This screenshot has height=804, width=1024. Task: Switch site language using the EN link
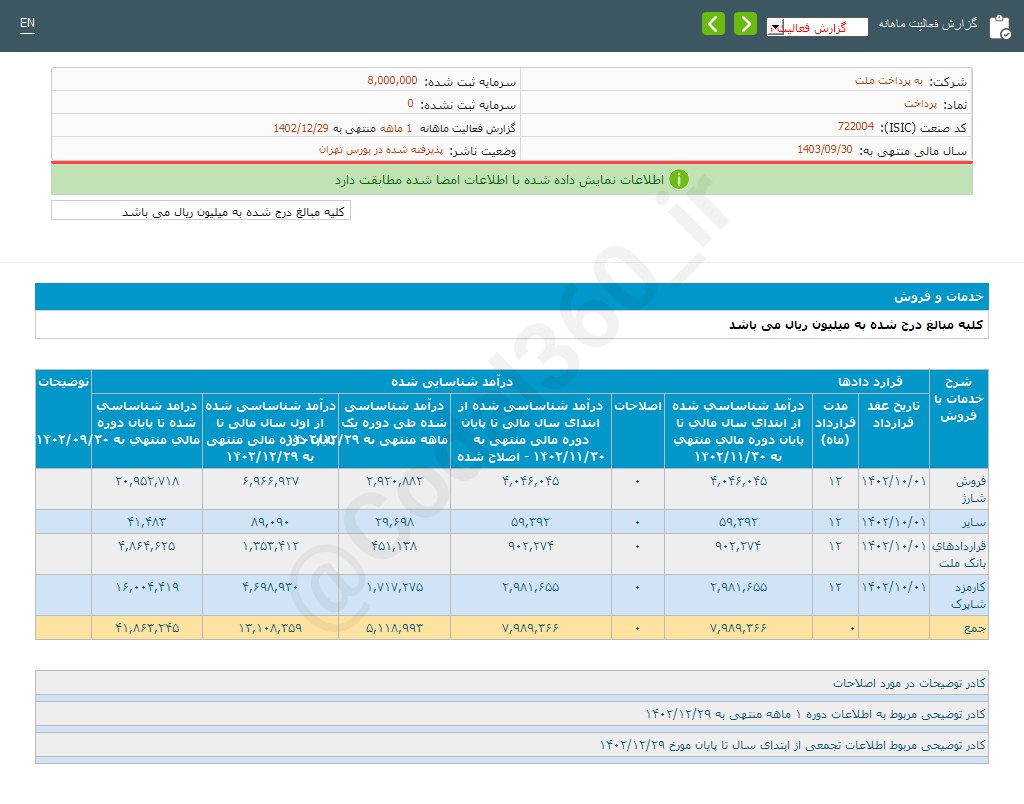pyautogui.click(x=27, y=22)
